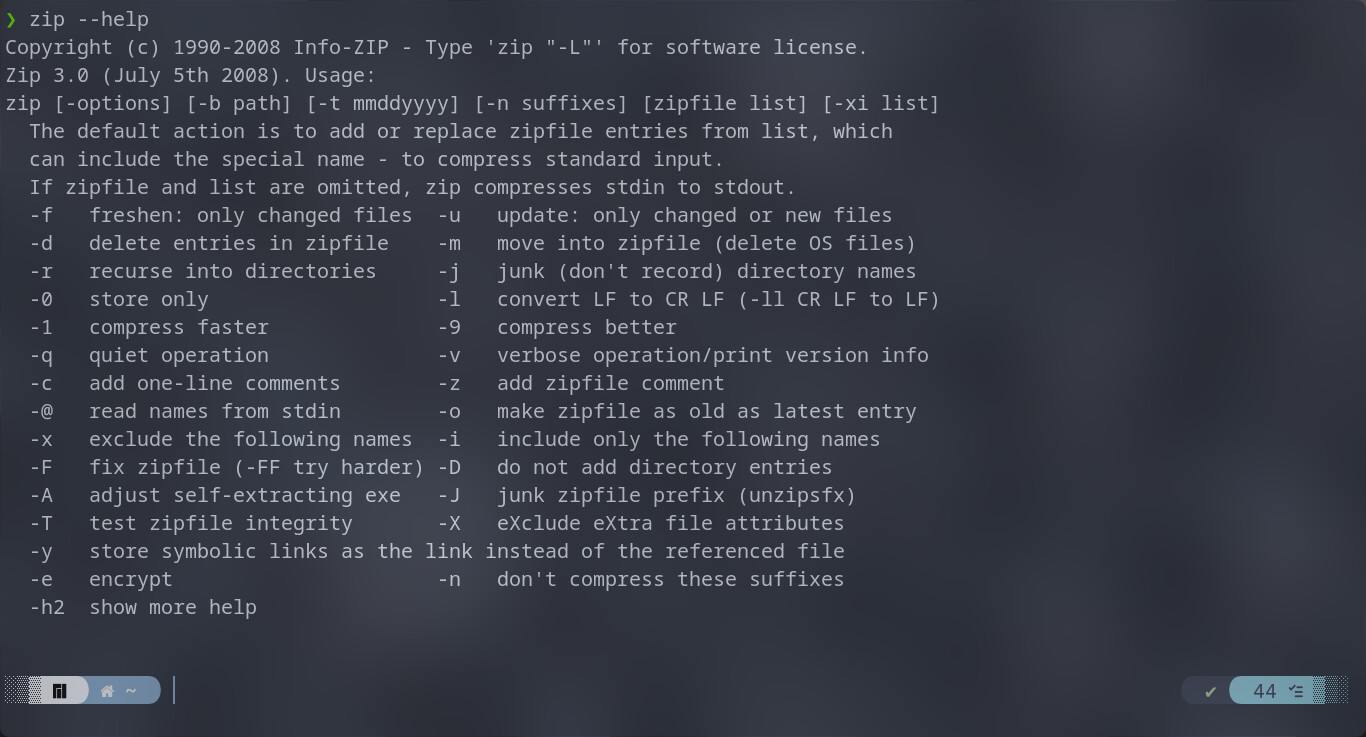Click the green checkmark status icon
Viewport: 1366px width, 737px height.
click(1210, 691)
